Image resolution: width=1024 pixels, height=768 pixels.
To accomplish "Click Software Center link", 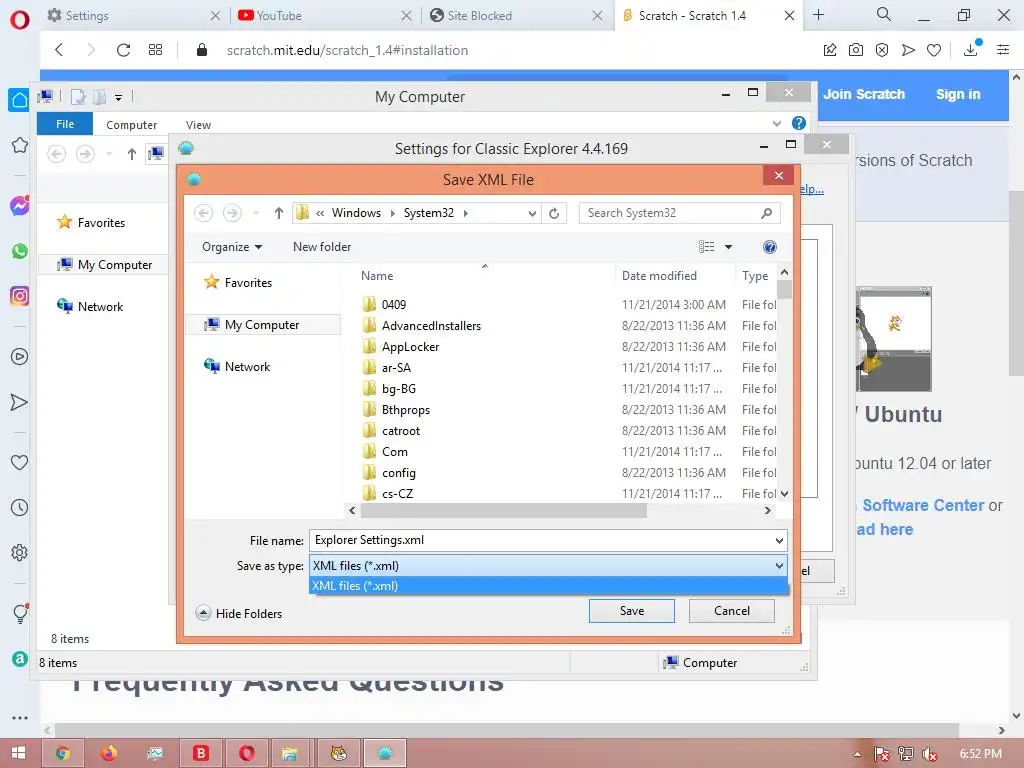I will click(x=923, y=505).
